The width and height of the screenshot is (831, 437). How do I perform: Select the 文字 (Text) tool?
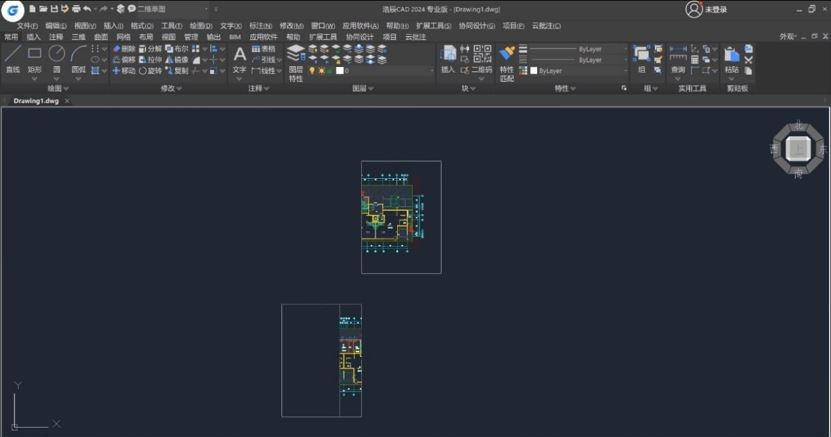240,59
